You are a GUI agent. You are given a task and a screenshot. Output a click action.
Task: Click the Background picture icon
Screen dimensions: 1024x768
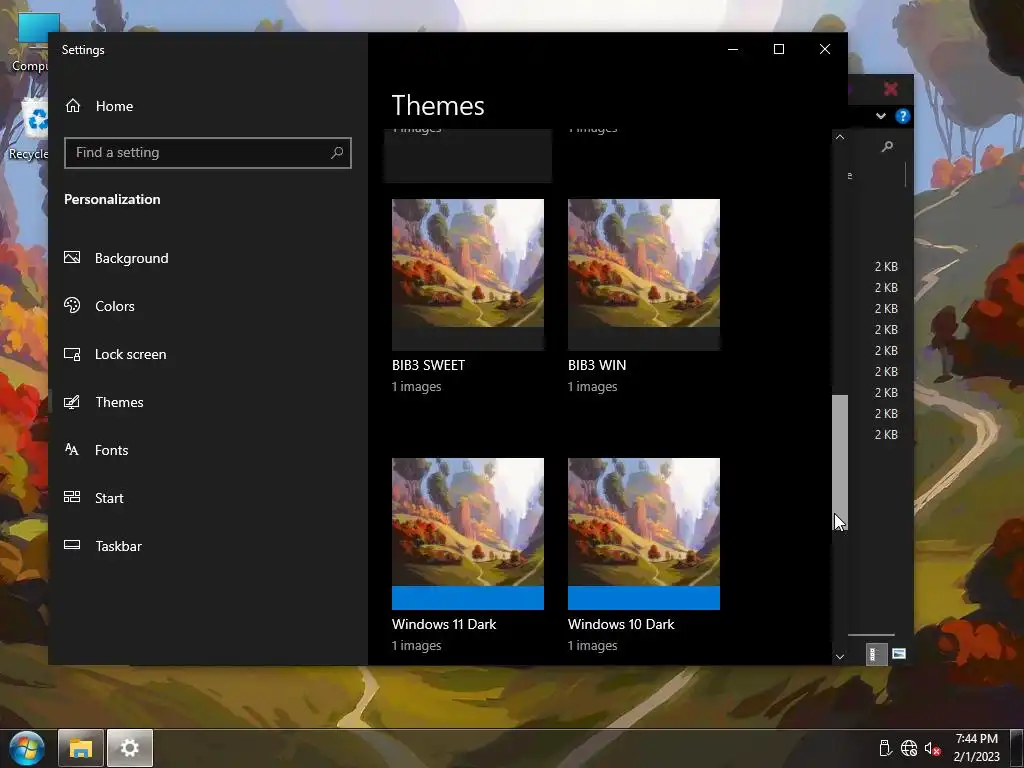point(72,257)
